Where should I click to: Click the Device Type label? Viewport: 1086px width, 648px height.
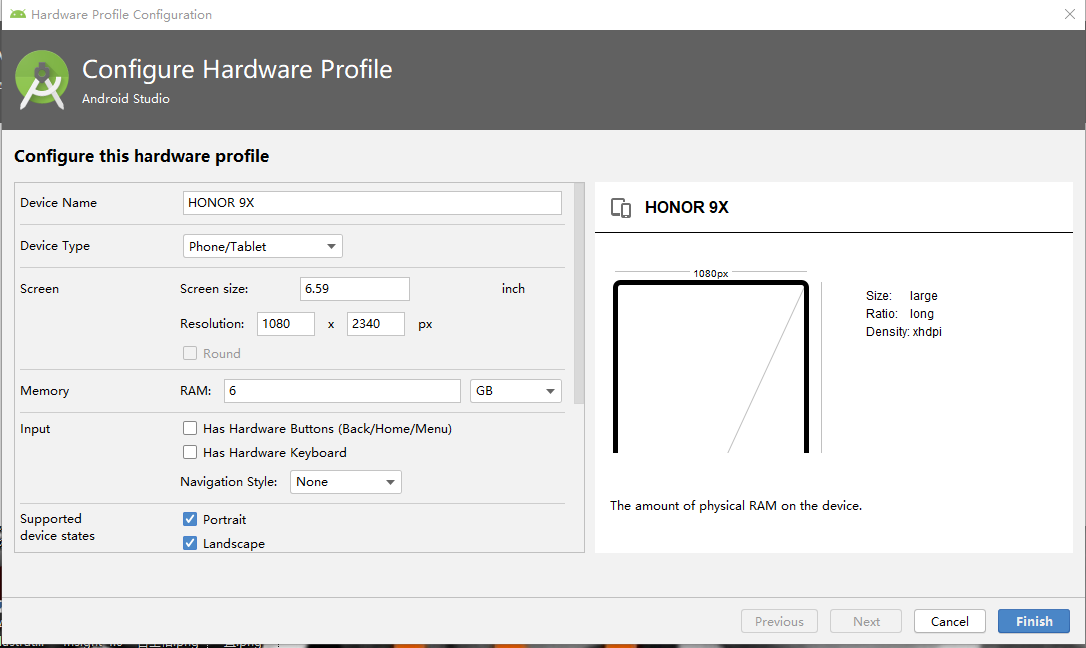tap(55, 246)
